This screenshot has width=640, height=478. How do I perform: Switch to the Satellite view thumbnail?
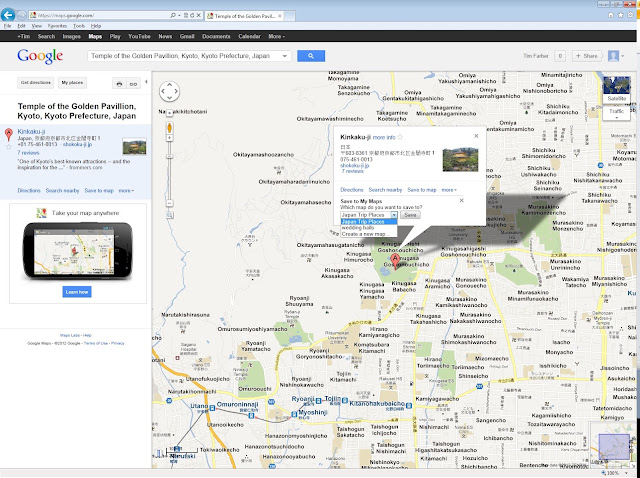616,89
